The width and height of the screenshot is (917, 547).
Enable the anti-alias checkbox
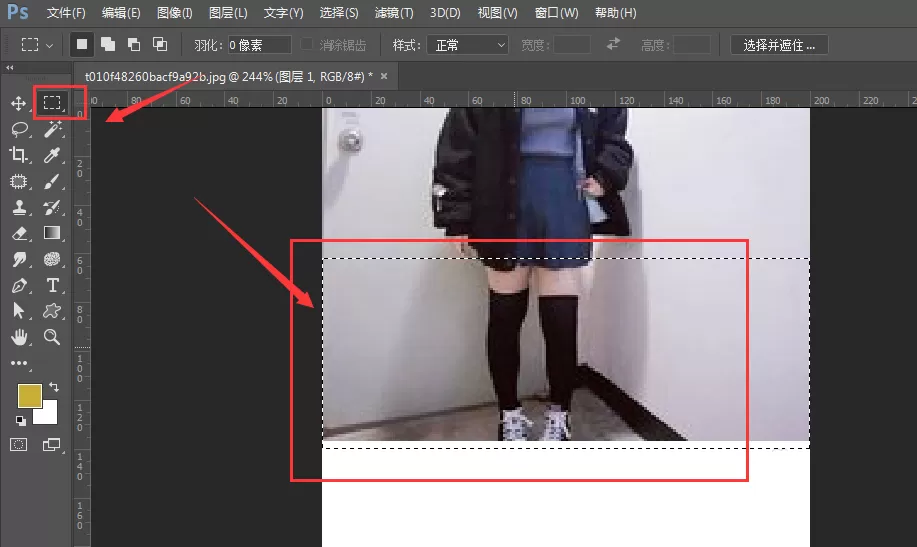point(306,44)
